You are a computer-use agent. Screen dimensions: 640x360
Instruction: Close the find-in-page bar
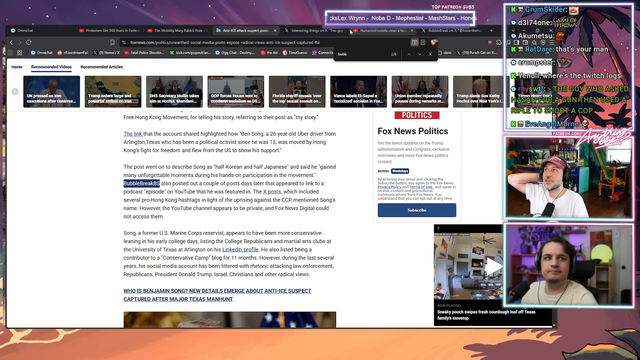pos(430,54)
